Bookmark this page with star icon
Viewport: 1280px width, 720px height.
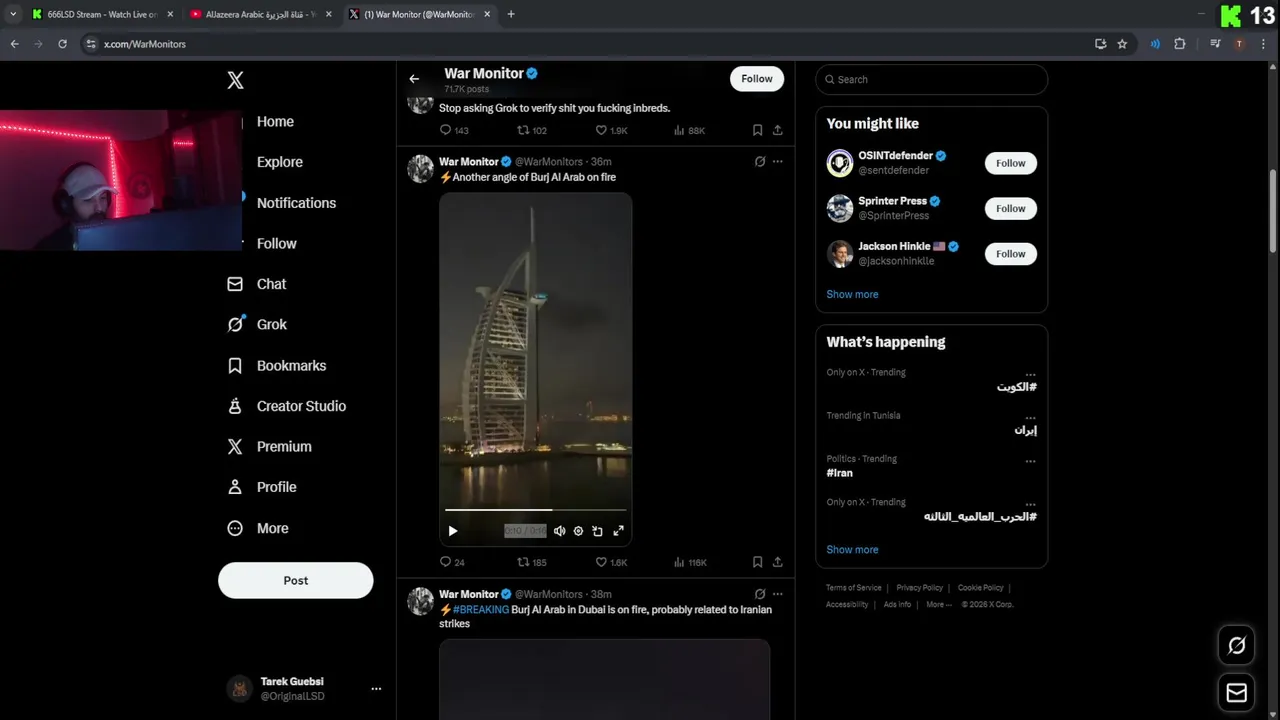(x=1122, y=44)
